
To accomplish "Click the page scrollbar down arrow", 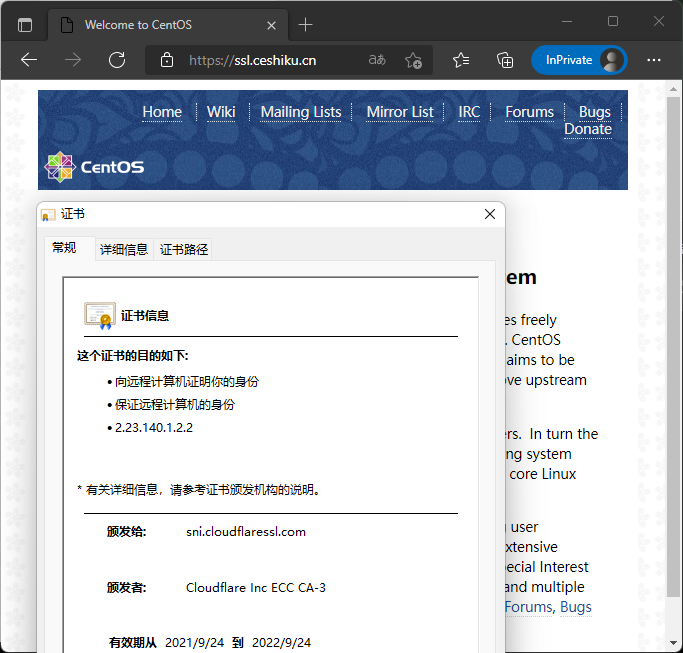I will [673, 643].
